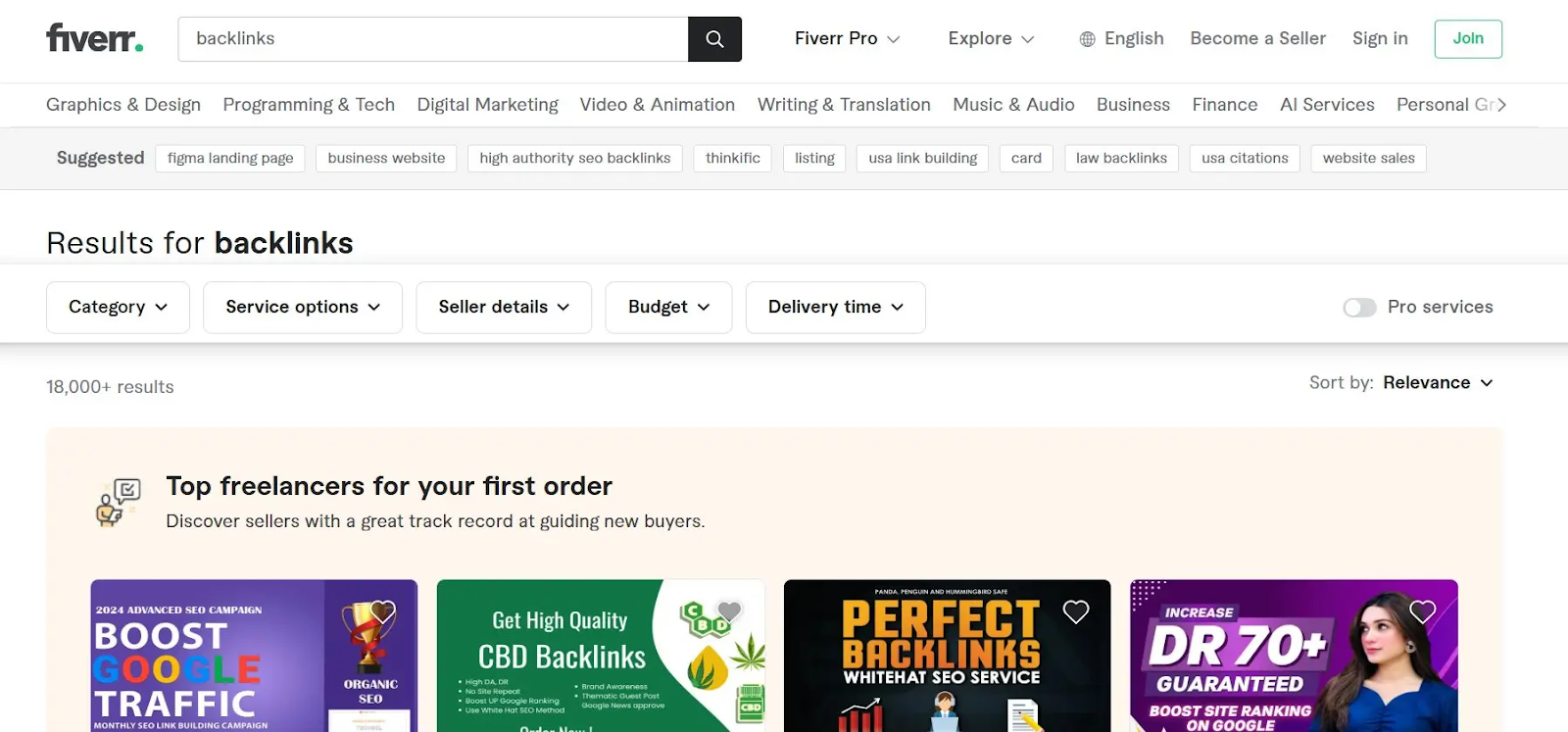The height and width of the screenshot is (732, 1568).
Task: Open Boost Google Traffic gig thumbnail
Action: click(x=254, y=656)
